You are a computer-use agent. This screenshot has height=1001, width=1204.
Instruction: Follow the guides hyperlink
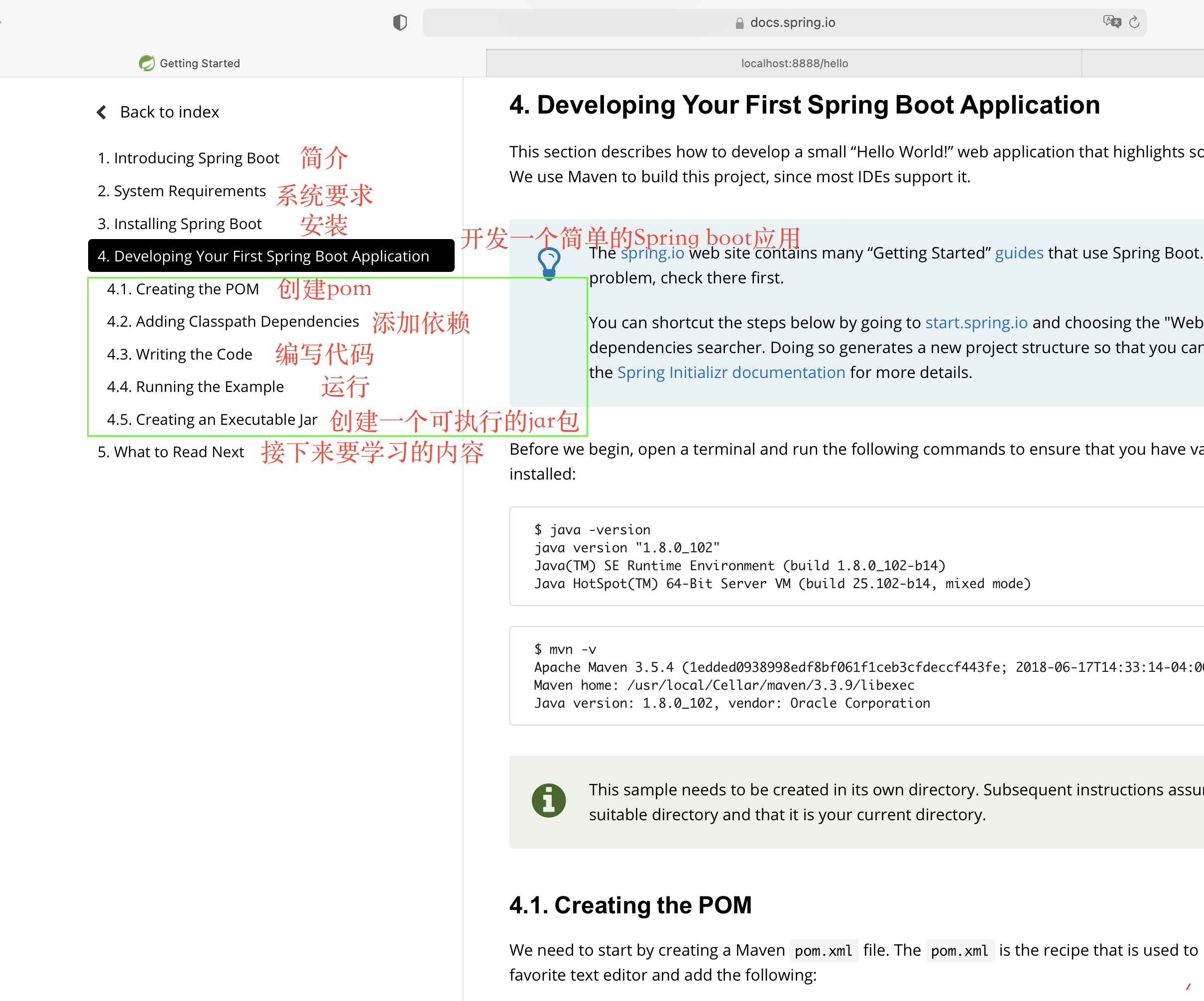click(1019, 253)
